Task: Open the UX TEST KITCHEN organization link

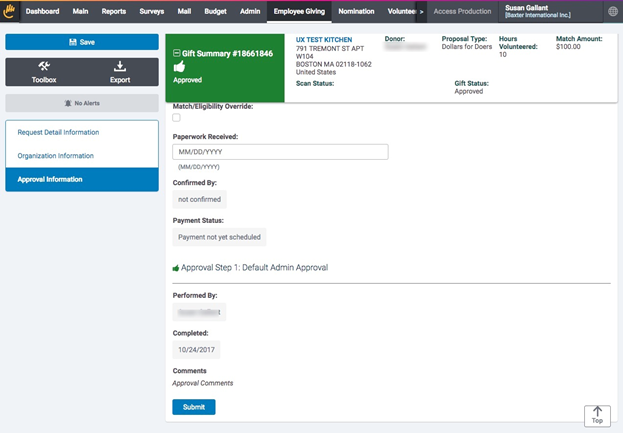Action: point(324,40)
